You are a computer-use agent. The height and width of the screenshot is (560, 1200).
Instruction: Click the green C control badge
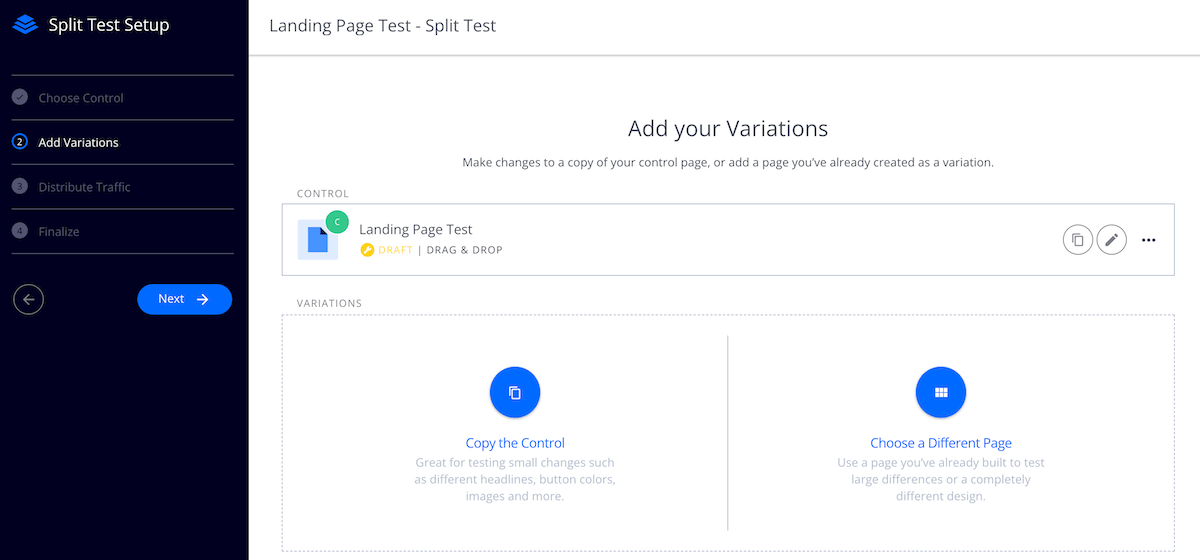pos(337,222)
